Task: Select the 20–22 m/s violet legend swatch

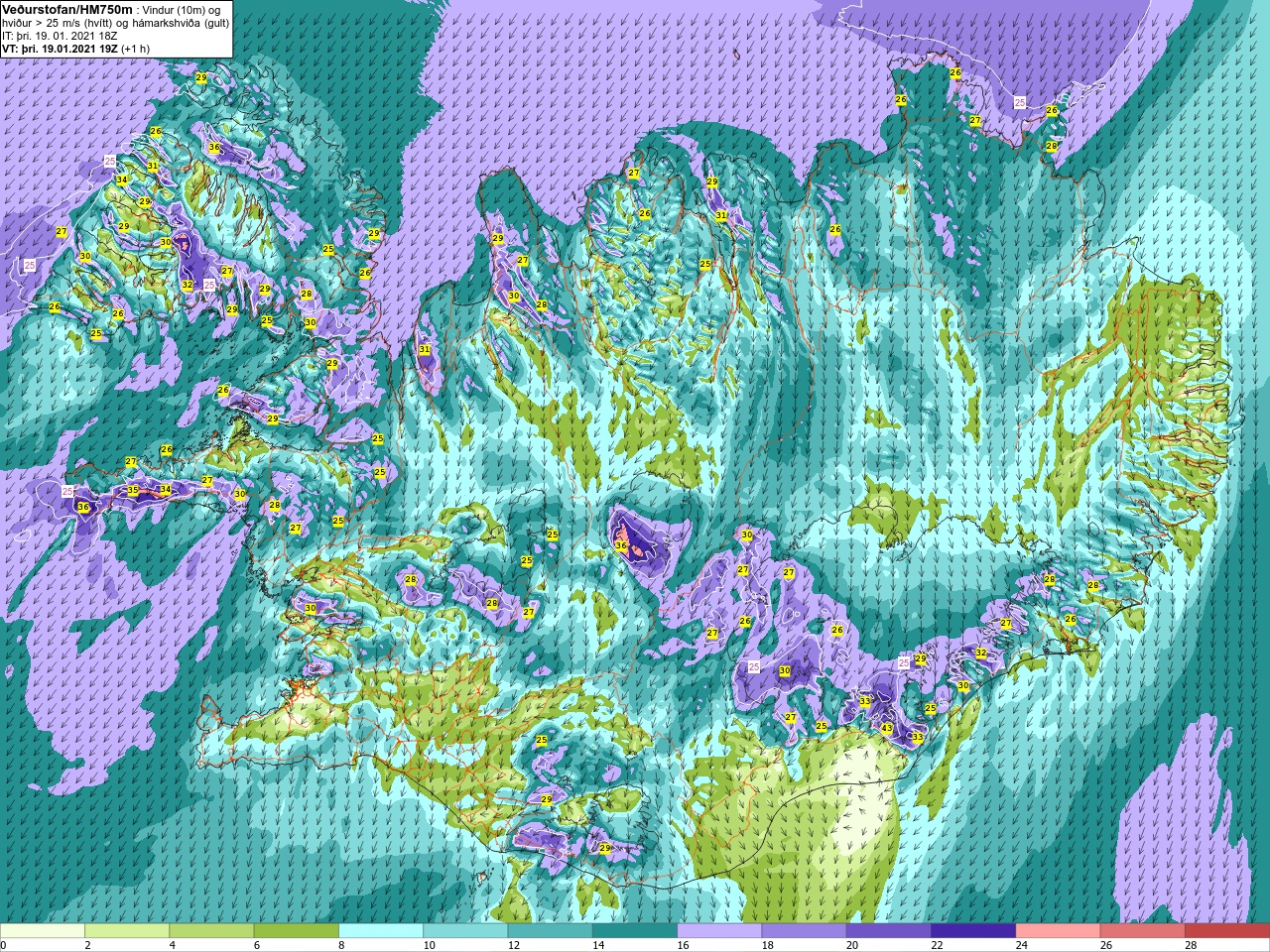Action: point(888,931)
